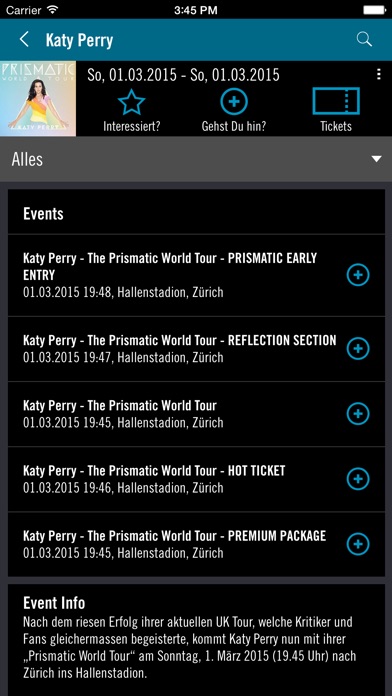
Task: Tap the Katy Perry page title
Action: click(79, 40)
